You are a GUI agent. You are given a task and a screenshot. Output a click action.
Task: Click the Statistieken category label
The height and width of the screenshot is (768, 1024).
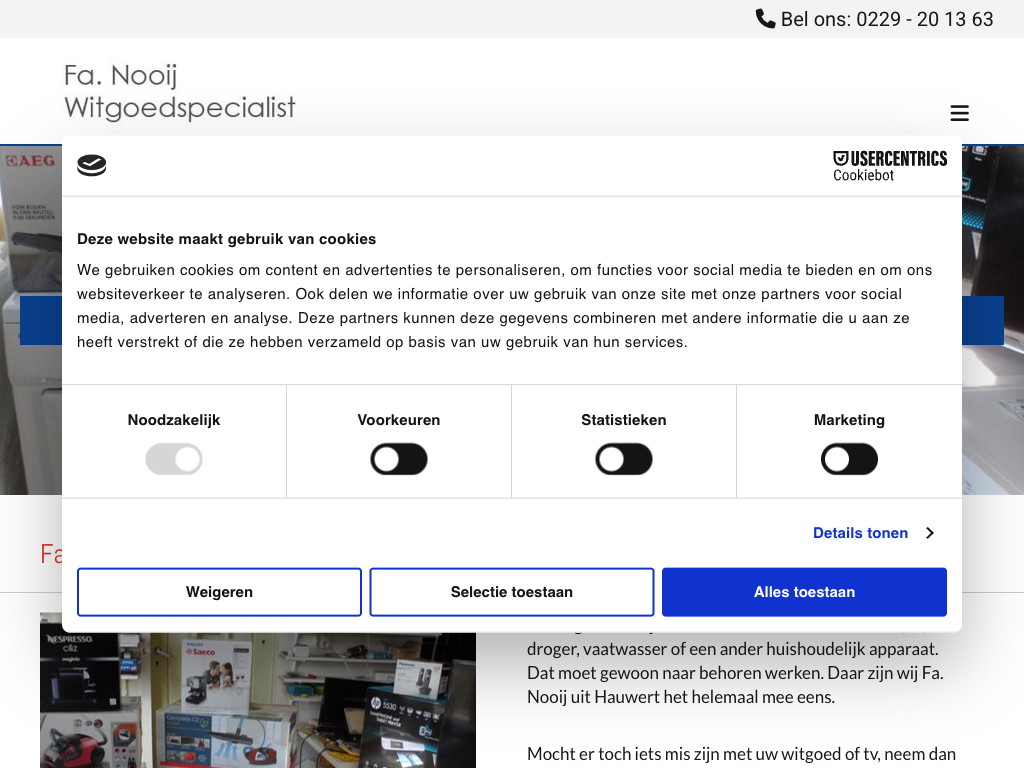pos(624,420)
